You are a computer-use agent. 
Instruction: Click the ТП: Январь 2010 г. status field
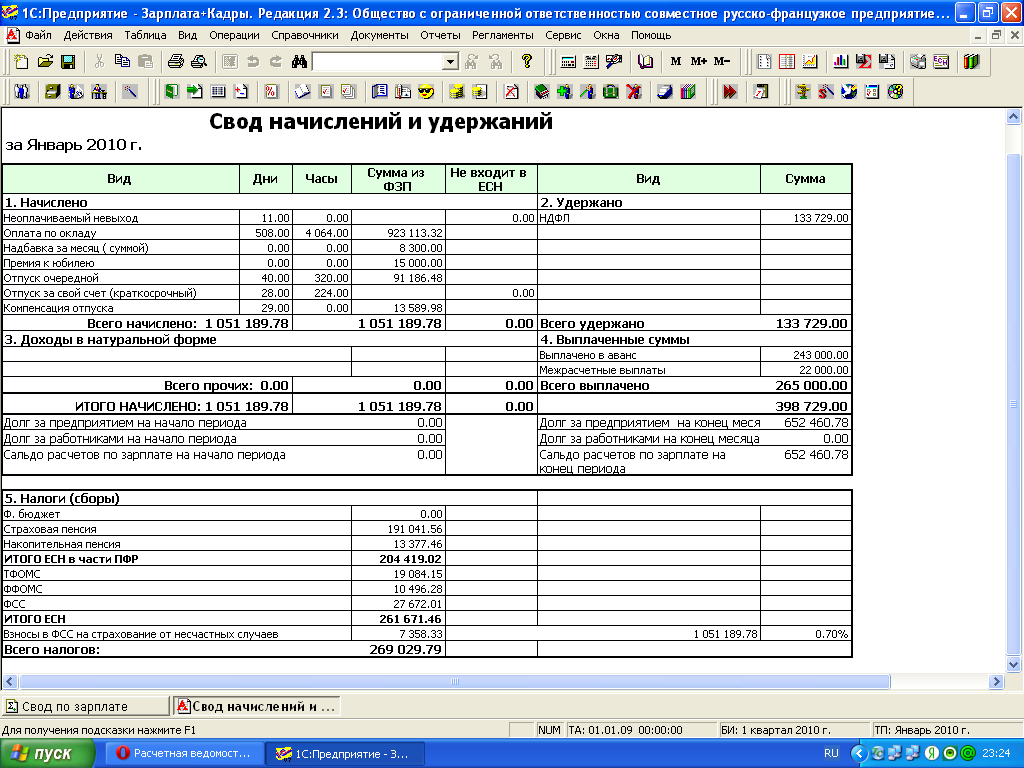[x=946, y=729]
